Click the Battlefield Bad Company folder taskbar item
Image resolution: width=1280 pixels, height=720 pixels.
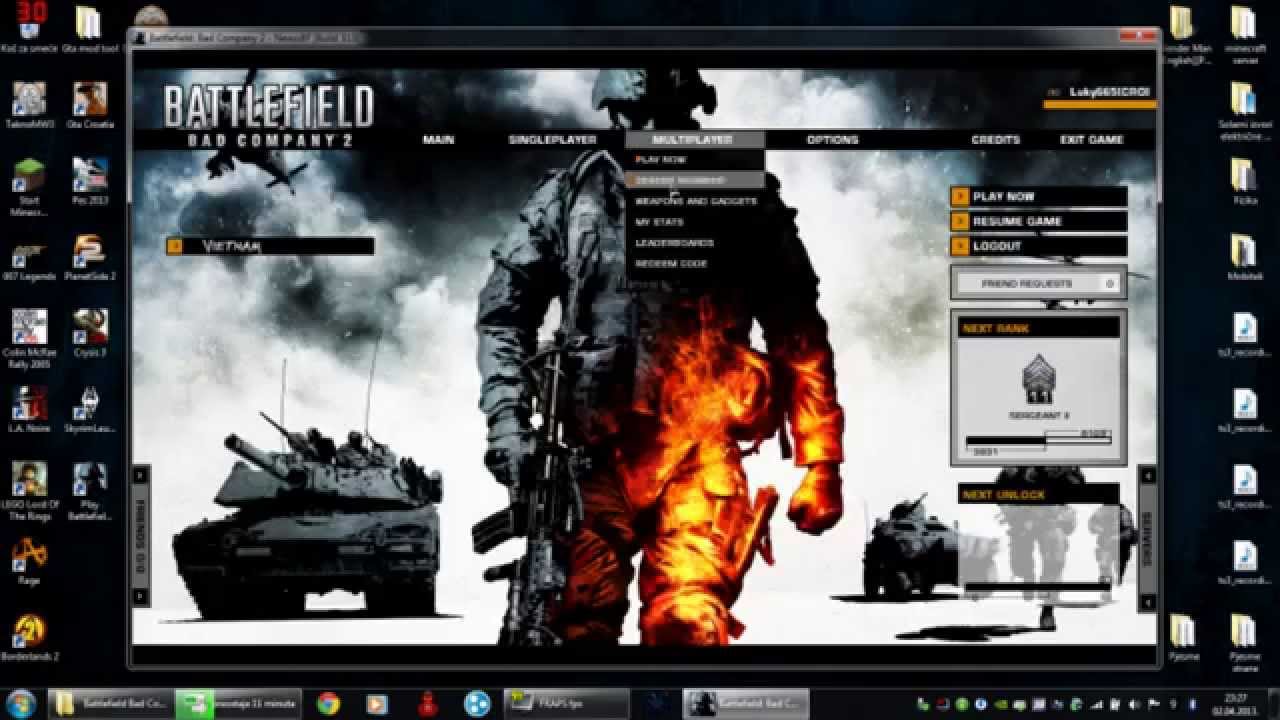111,703
